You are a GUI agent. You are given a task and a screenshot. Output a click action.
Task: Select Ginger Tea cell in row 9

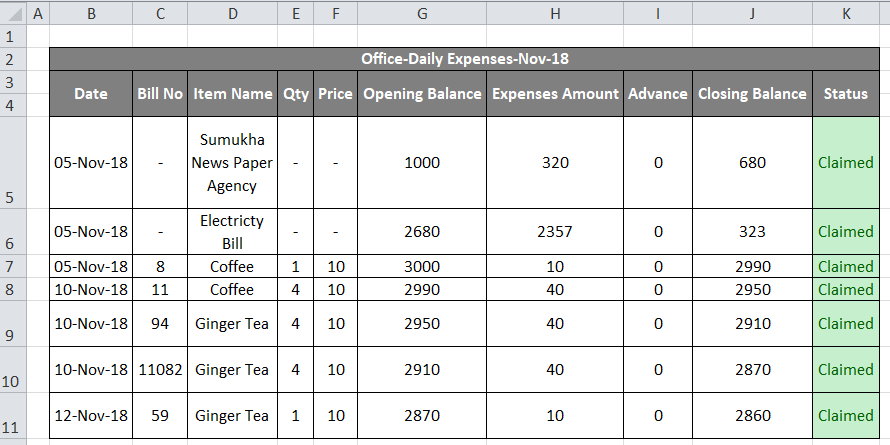click(233, 324)
